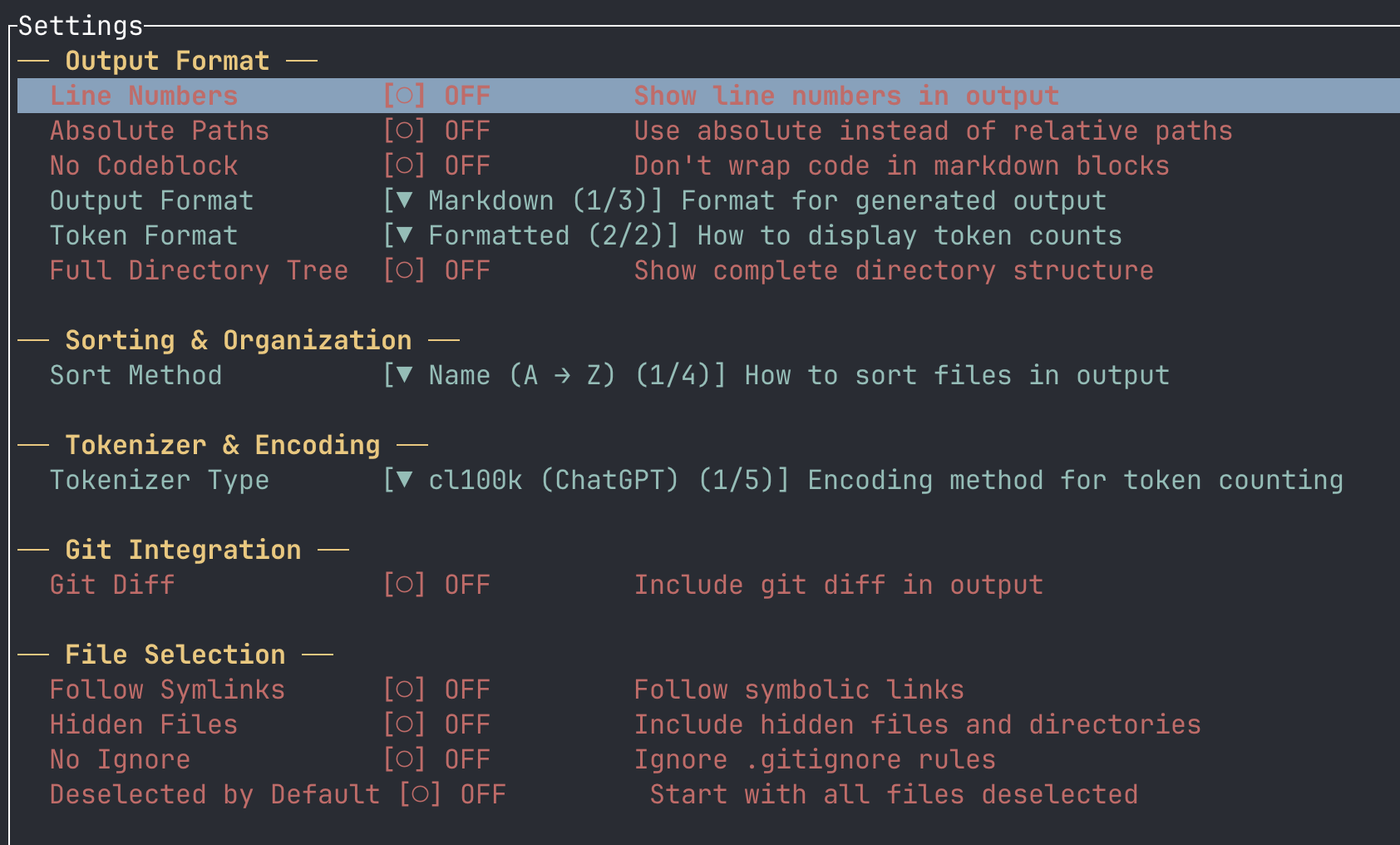Toggle the Line Numbers [○] OFF switch
The image size is (1400, 845).
point(436,96)
